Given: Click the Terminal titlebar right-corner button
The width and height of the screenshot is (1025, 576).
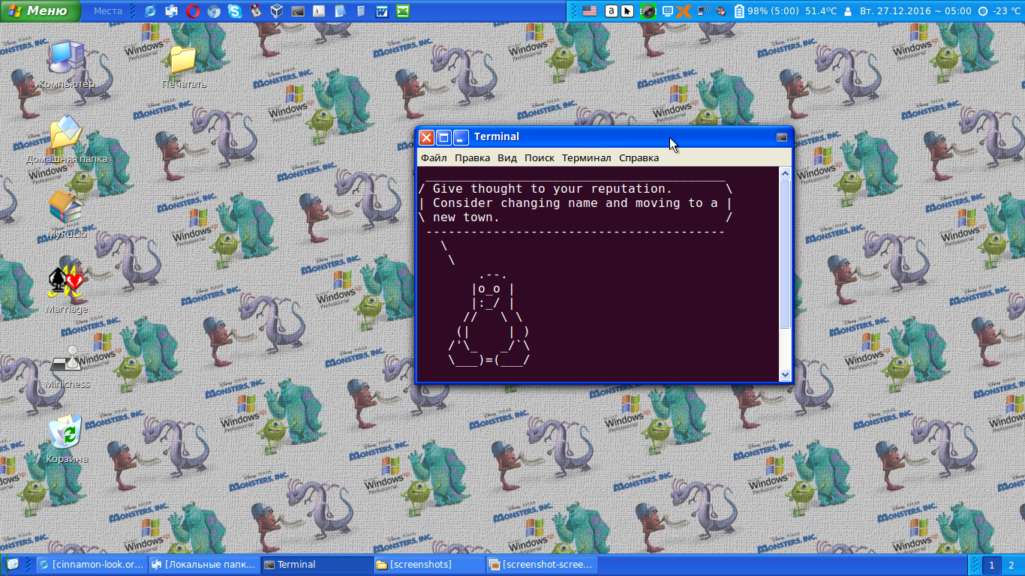Looking at the screenshot, I should click(x=781, y=137).
